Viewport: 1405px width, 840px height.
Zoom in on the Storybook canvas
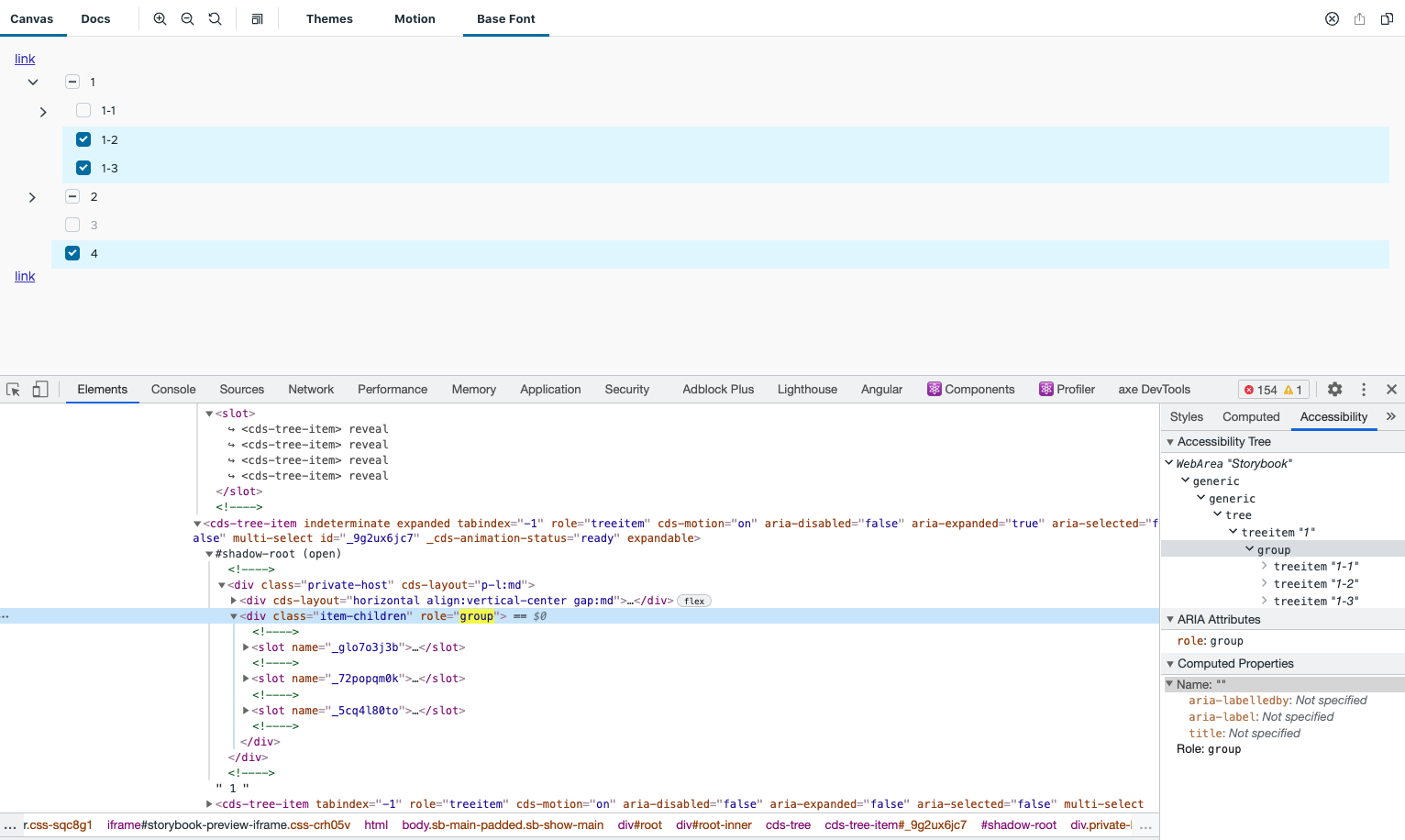pos(160,18)
